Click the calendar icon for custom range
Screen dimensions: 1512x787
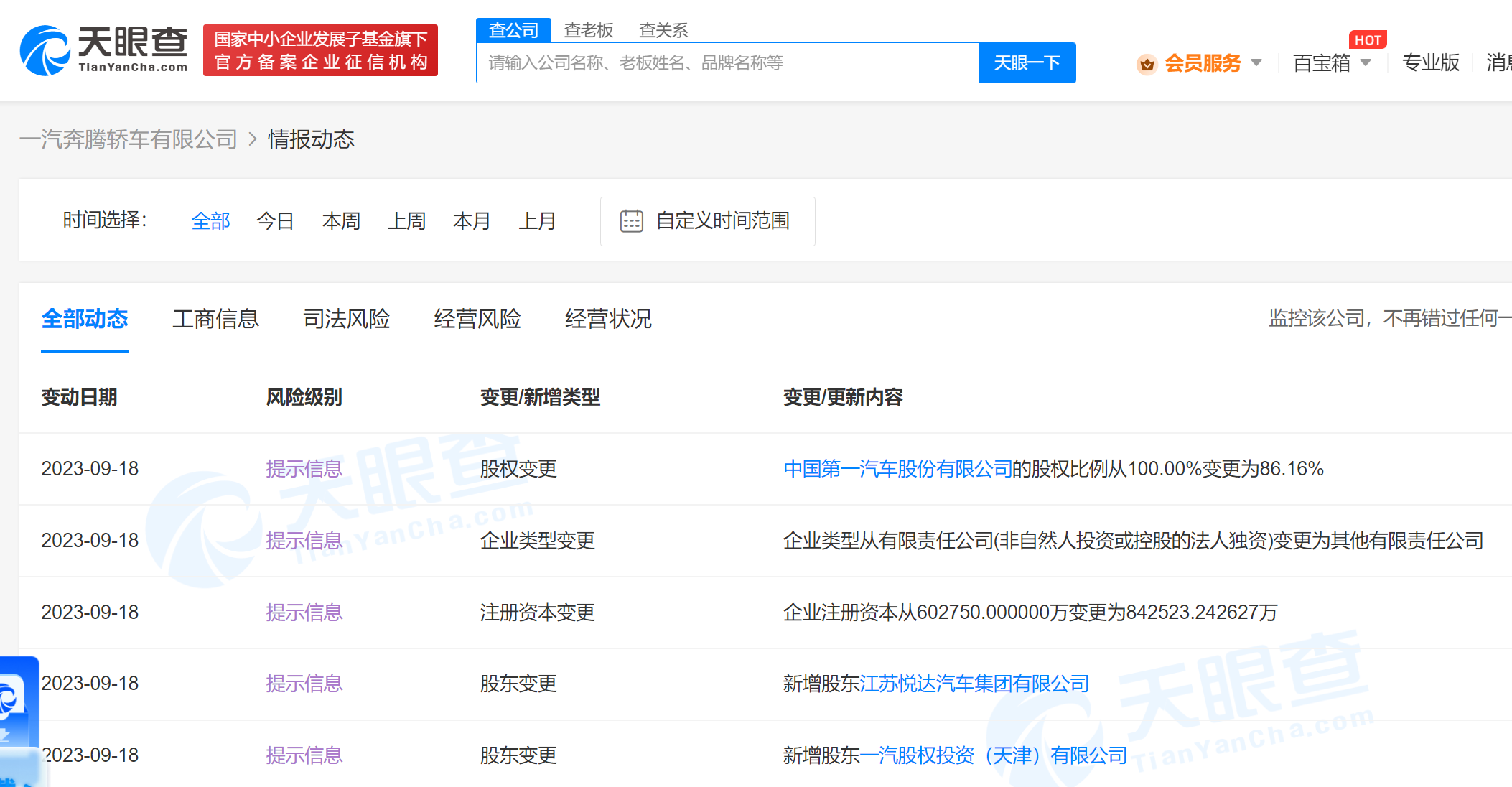tap(631, 220)
